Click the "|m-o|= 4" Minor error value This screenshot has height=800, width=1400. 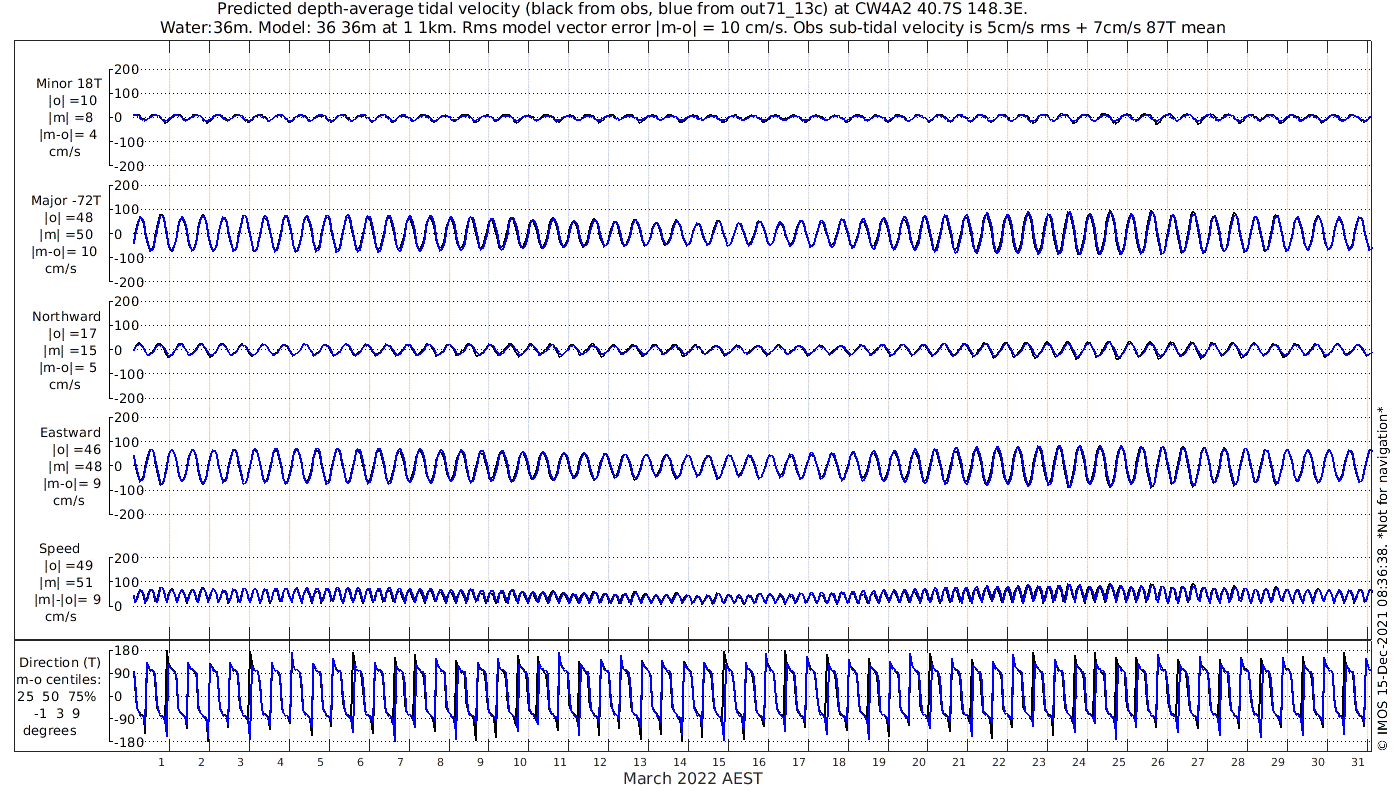tap(65, 134)
